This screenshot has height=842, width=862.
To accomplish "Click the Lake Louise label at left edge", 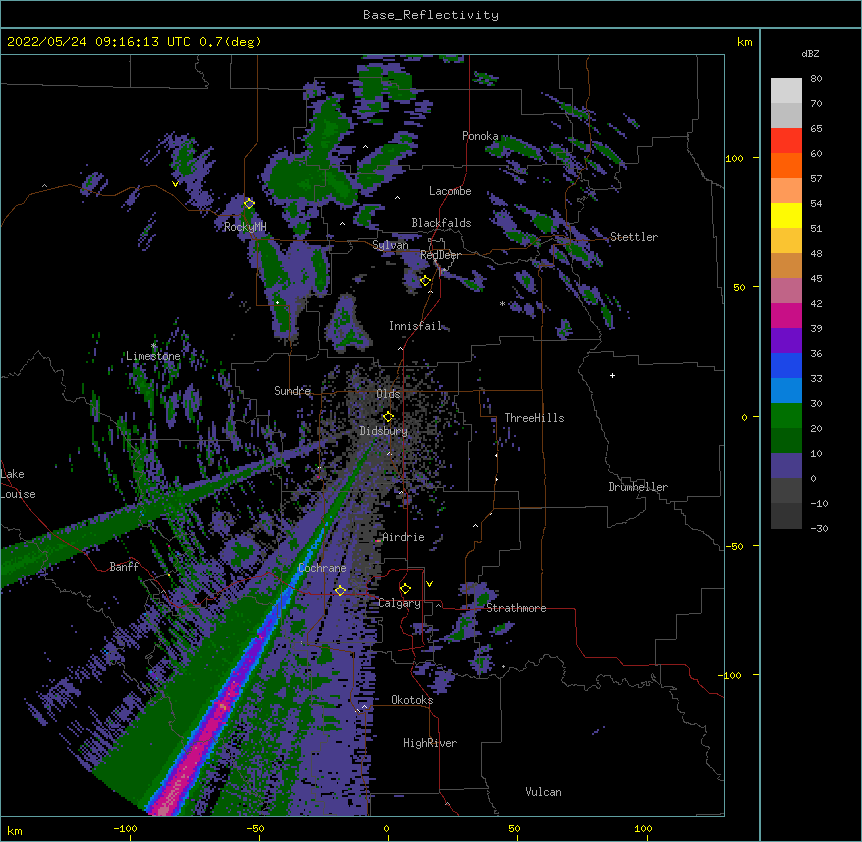I will click(18, 484).
